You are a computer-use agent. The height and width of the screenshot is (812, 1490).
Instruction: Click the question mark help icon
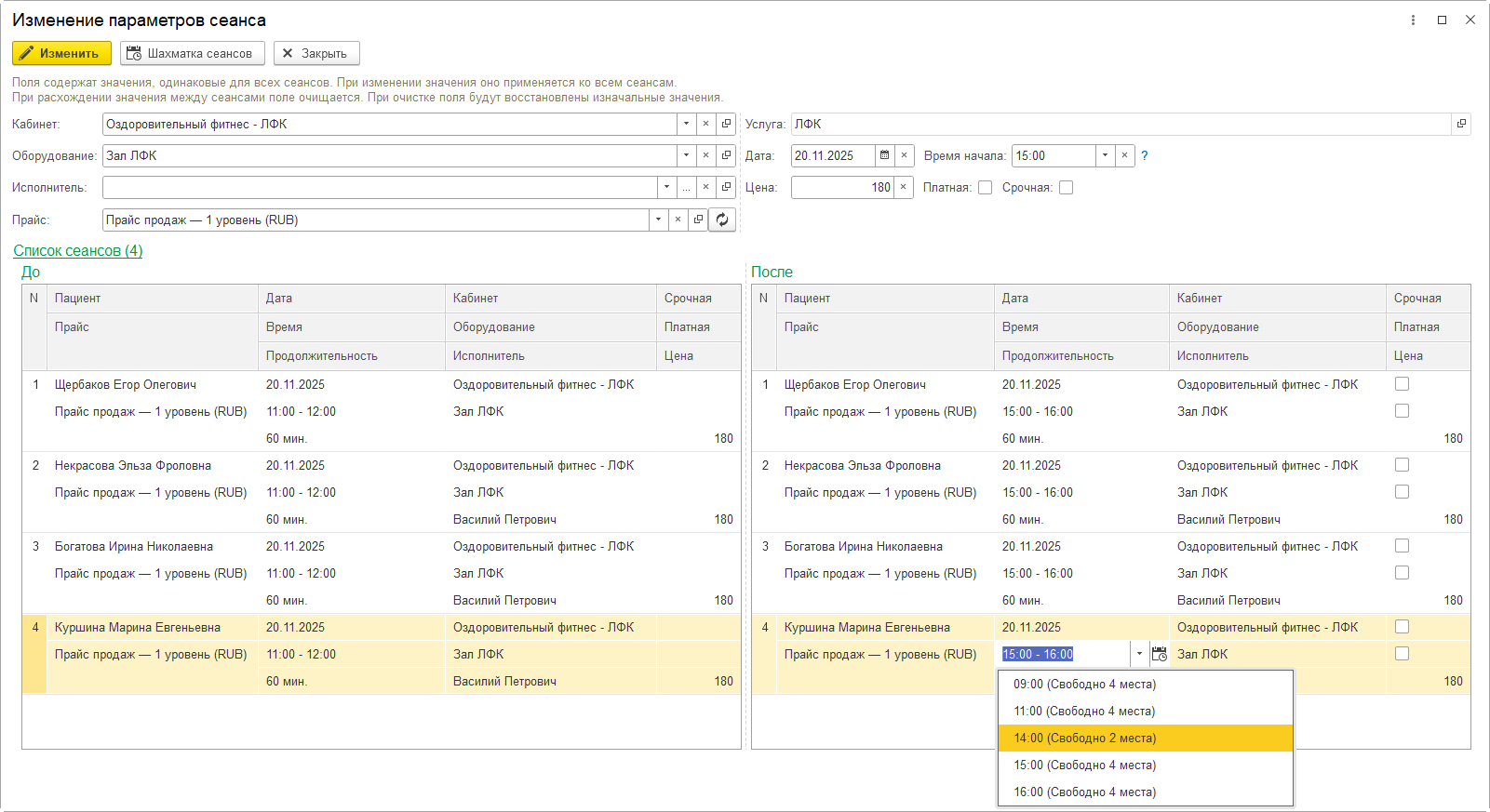click(x=1145, y=155)
